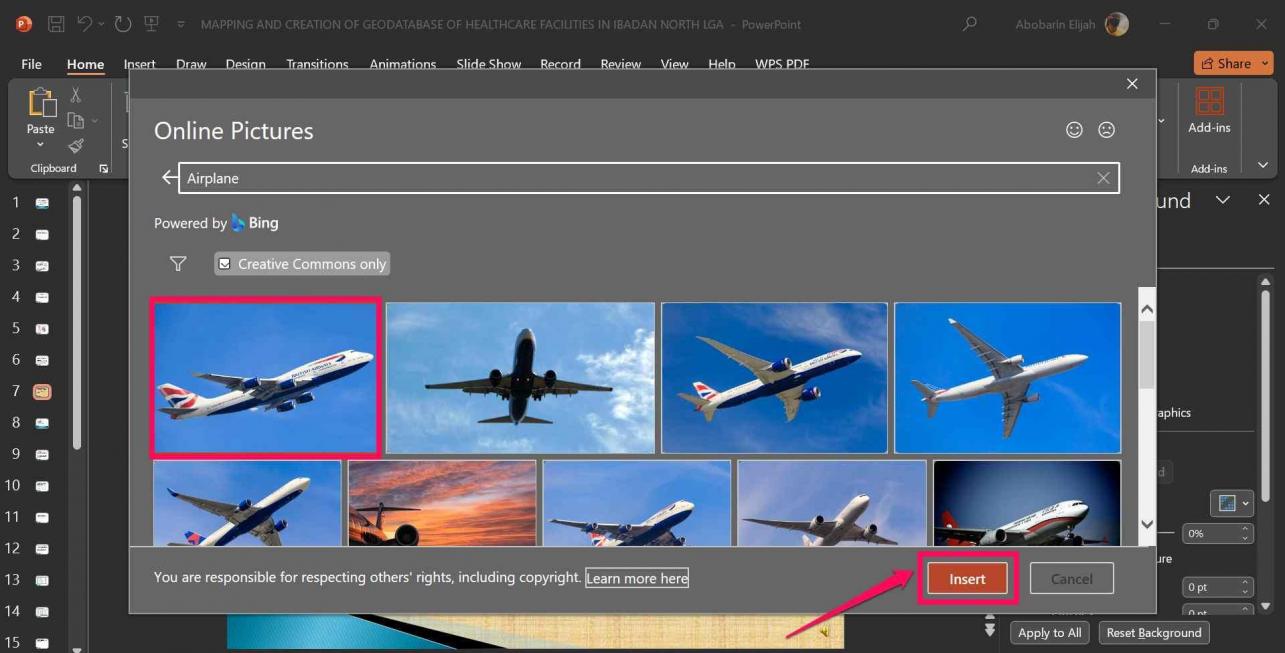This screenshot has height=653, width=1285.
Task: Select the first British Airways plane image
Action: (265, 377)
